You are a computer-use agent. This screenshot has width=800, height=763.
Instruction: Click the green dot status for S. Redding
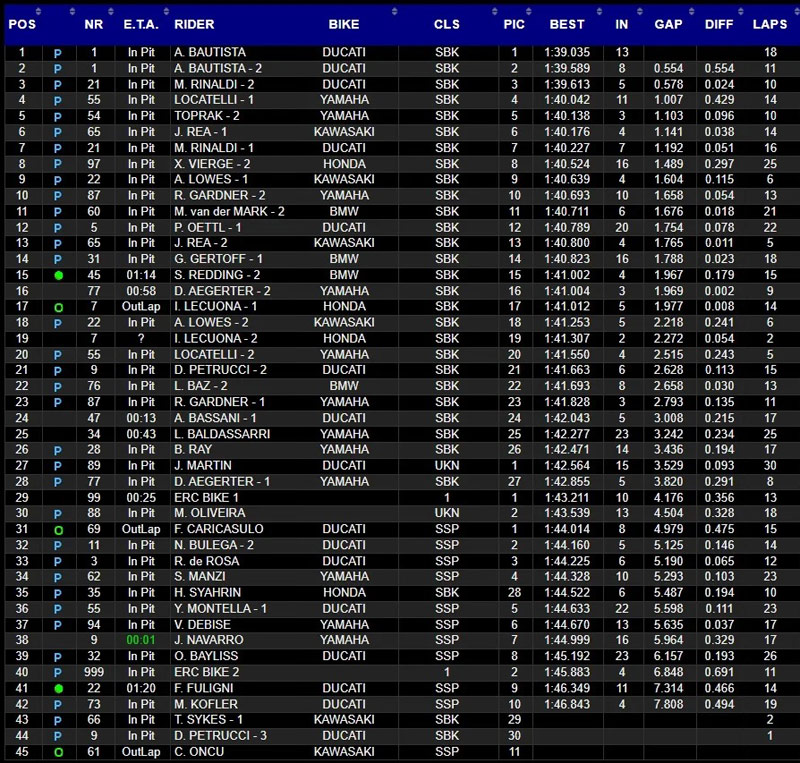[x=58, y=275]
